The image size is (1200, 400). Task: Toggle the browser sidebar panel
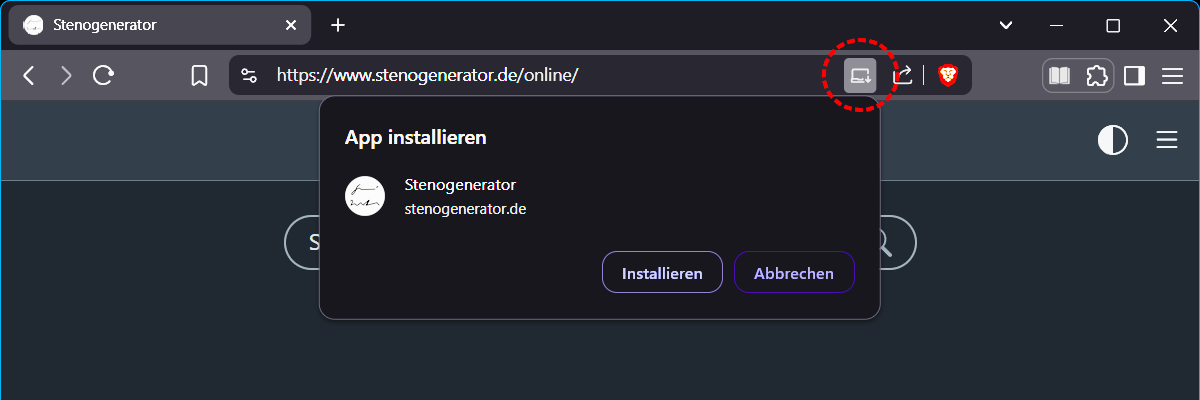(1134, 75)
